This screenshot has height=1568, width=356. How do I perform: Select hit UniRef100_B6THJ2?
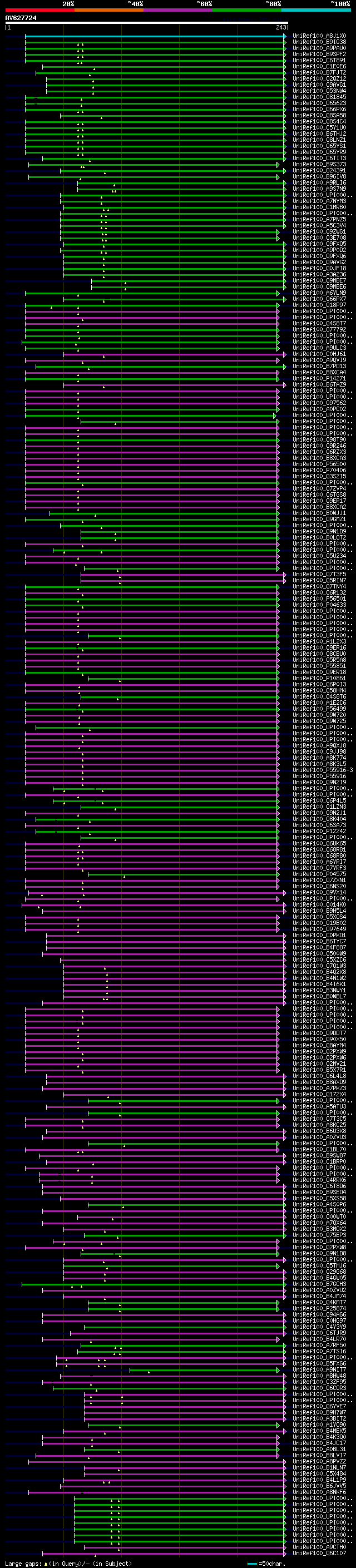point(319,134)
